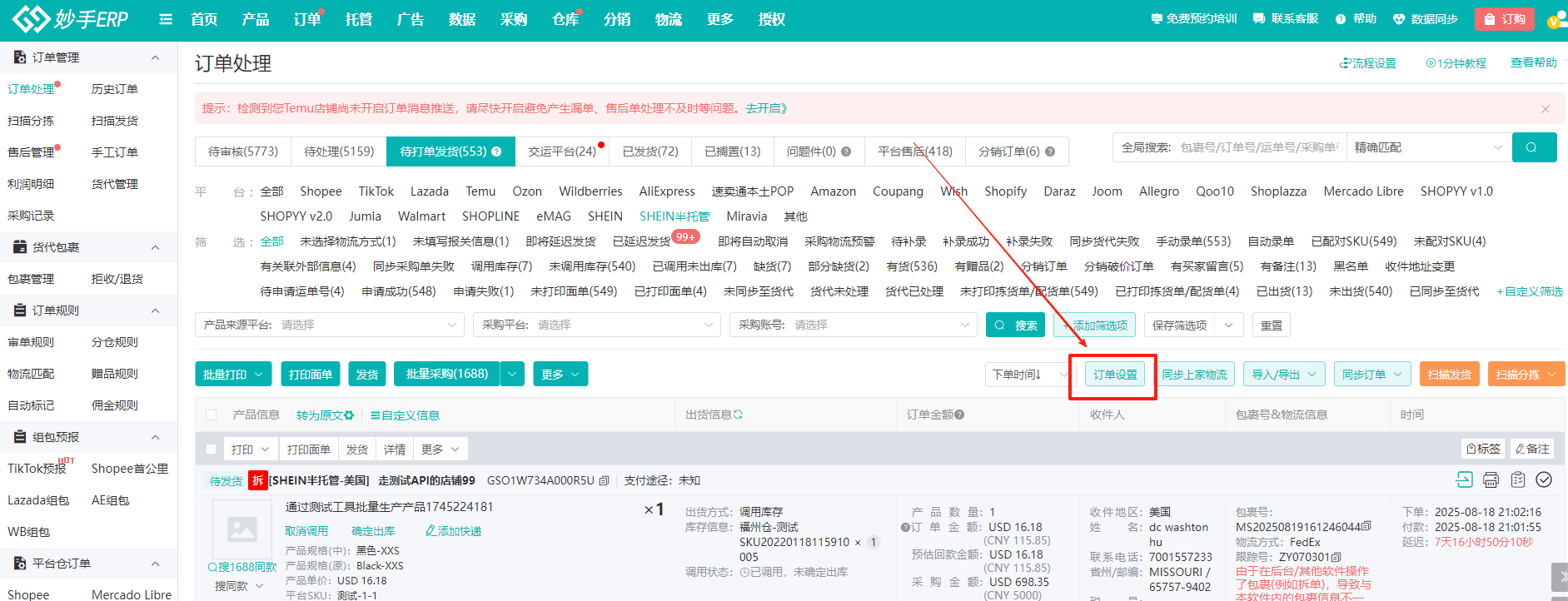This screenshot has height=601, width=1568.
Task: Click the orange 订购 button
Action: click(1506, 19)
